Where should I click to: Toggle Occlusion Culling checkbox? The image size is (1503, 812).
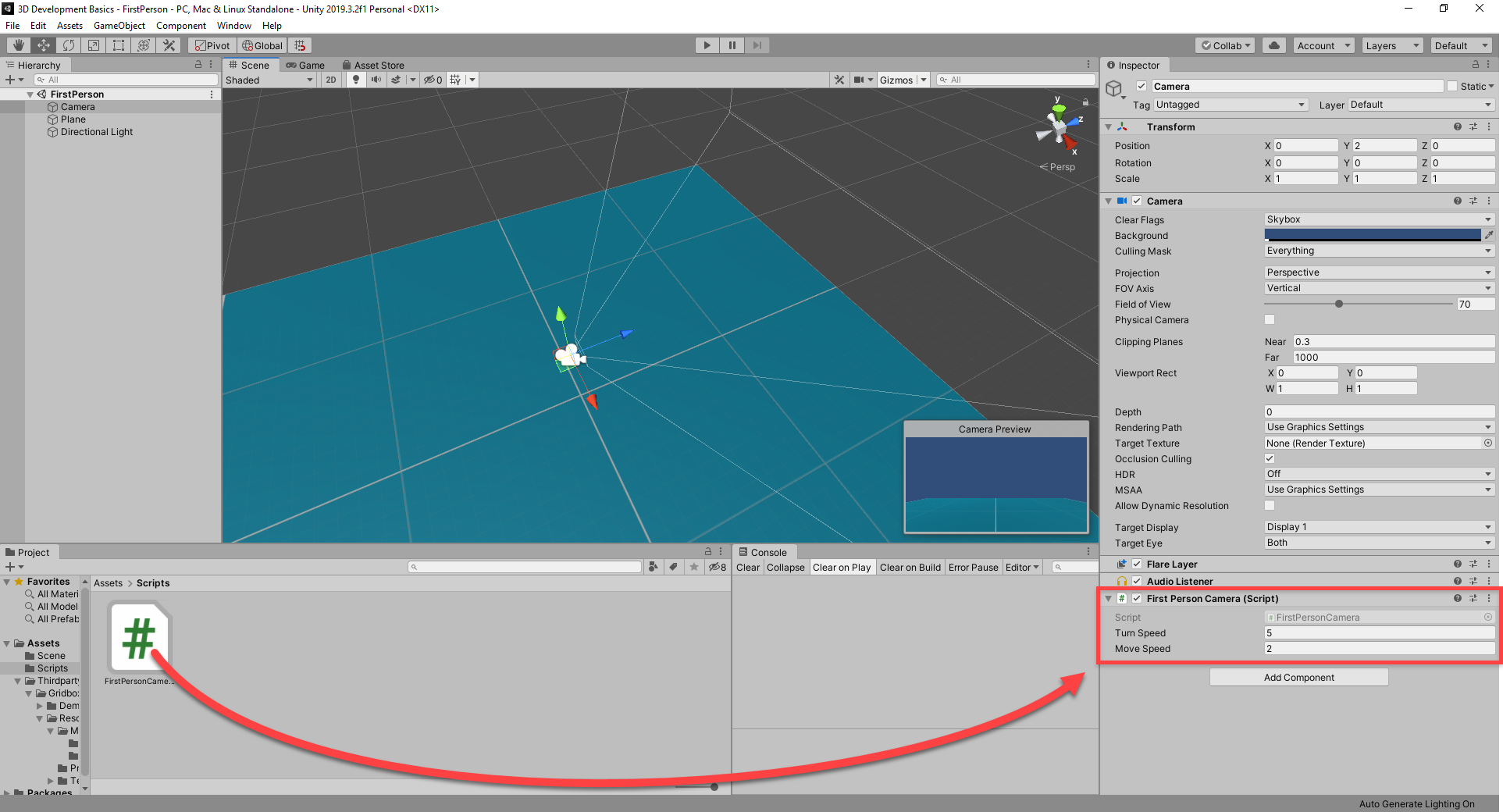(1270, 458)
